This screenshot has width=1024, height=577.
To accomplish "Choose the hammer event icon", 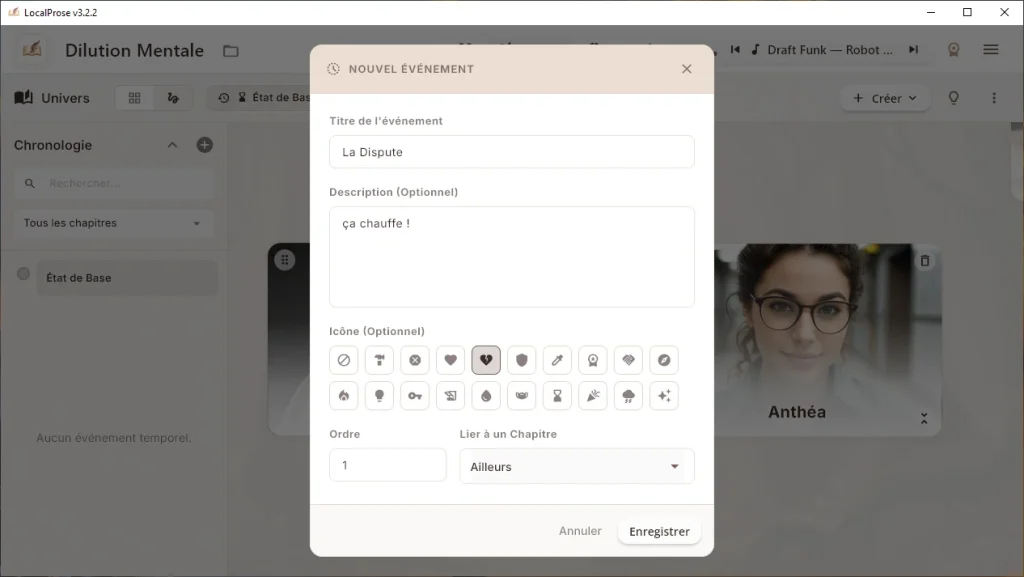I will [x=379, y=360].
